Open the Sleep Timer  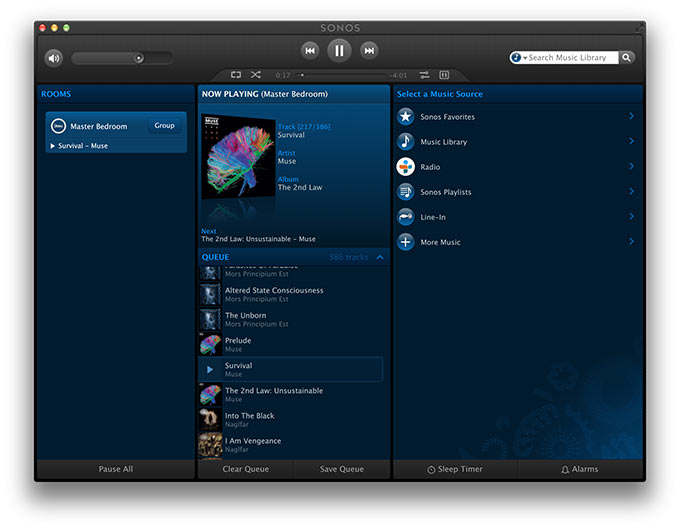(x=455, y=469)
